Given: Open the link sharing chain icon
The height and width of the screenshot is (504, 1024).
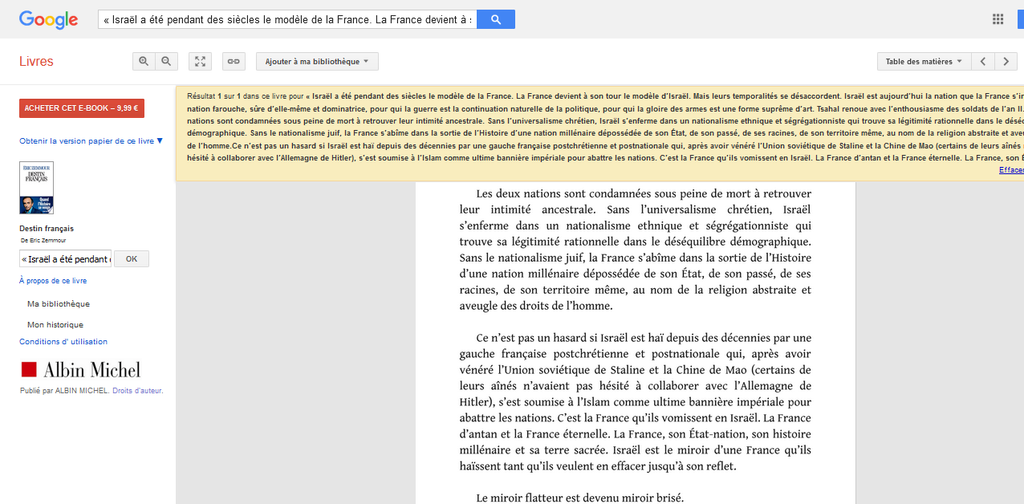Looking at the screenshot, I should coord(233,61).
